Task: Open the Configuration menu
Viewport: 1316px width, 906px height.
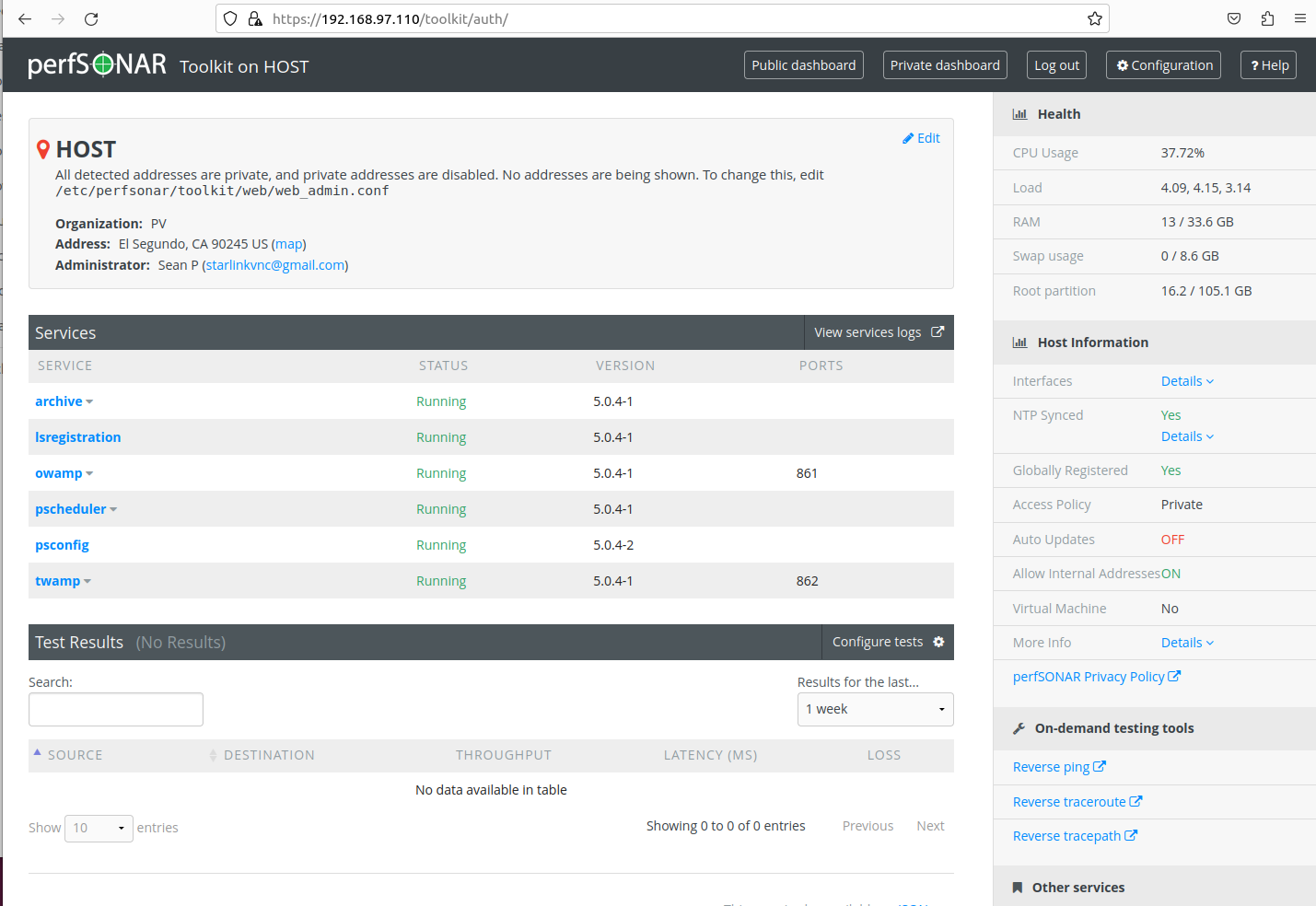Action: pyautogui.click(x=1163, y=65)
